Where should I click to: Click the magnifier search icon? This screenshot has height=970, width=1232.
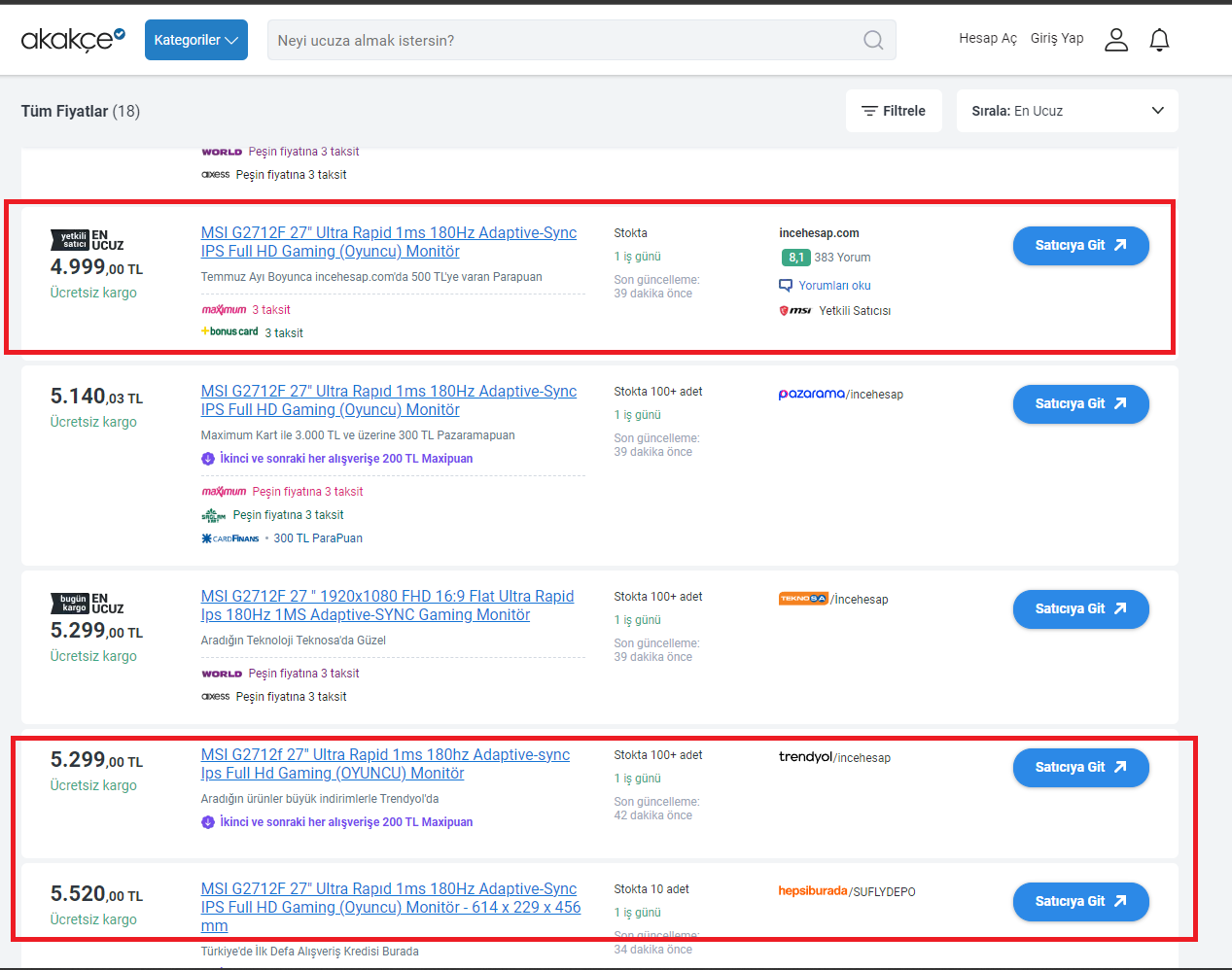click(x=873, y=40)
